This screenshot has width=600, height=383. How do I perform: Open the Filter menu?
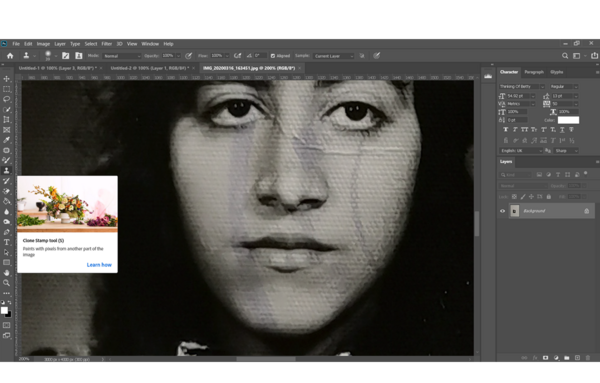pos(106,44)
